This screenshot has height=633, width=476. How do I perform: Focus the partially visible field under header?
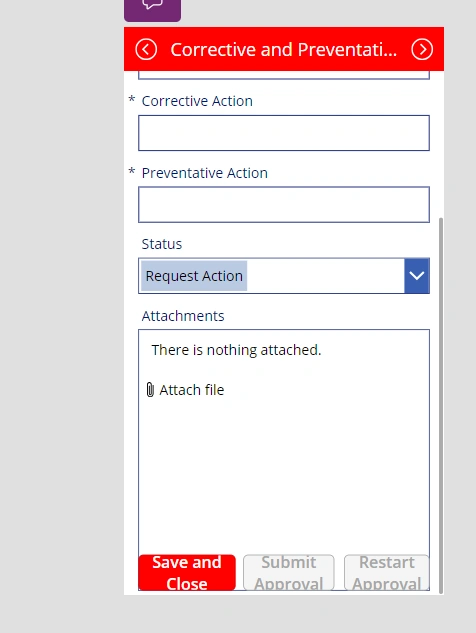coord(284,75)
